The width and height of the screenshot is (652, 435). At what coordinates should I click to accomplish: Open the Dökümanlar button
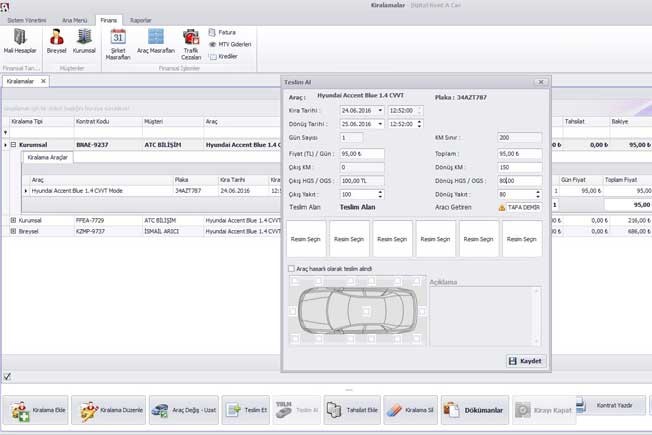tap(475, 410)
